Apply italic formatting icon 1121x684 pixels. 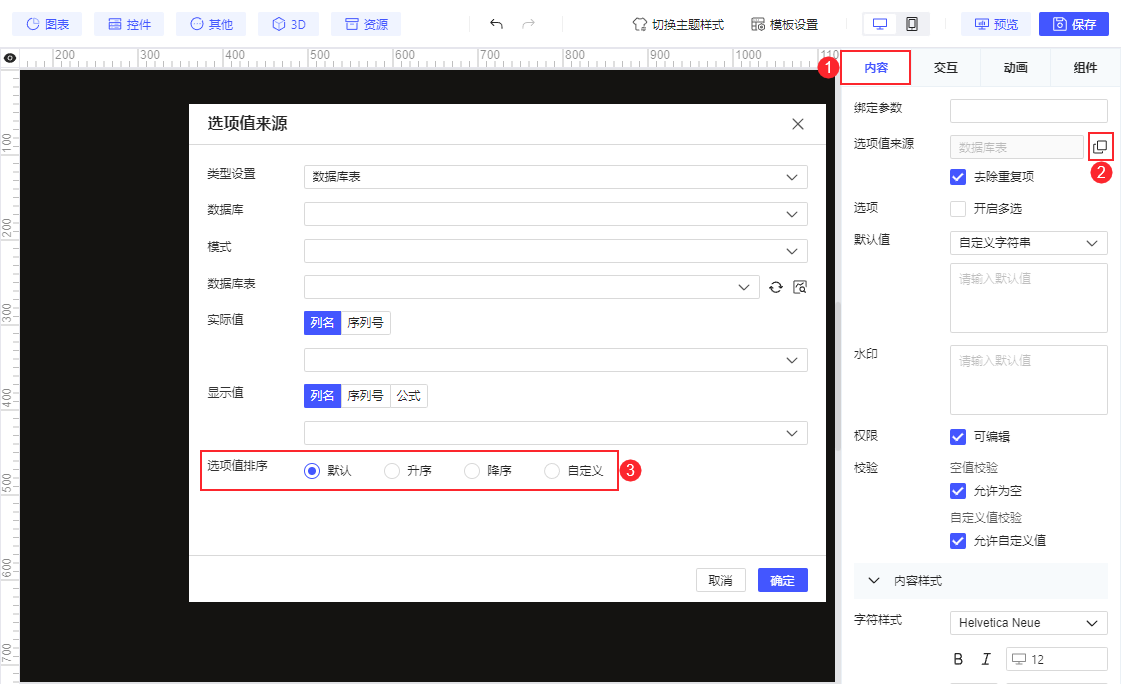(985, 659)
